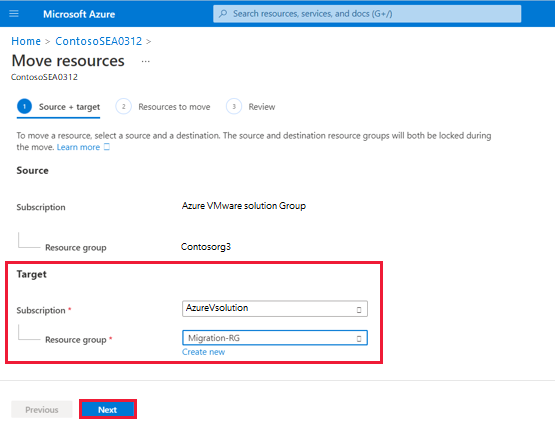This screenshot has height=425, width=555.
Task: Click the Previous button
Action: click(42, 409)
